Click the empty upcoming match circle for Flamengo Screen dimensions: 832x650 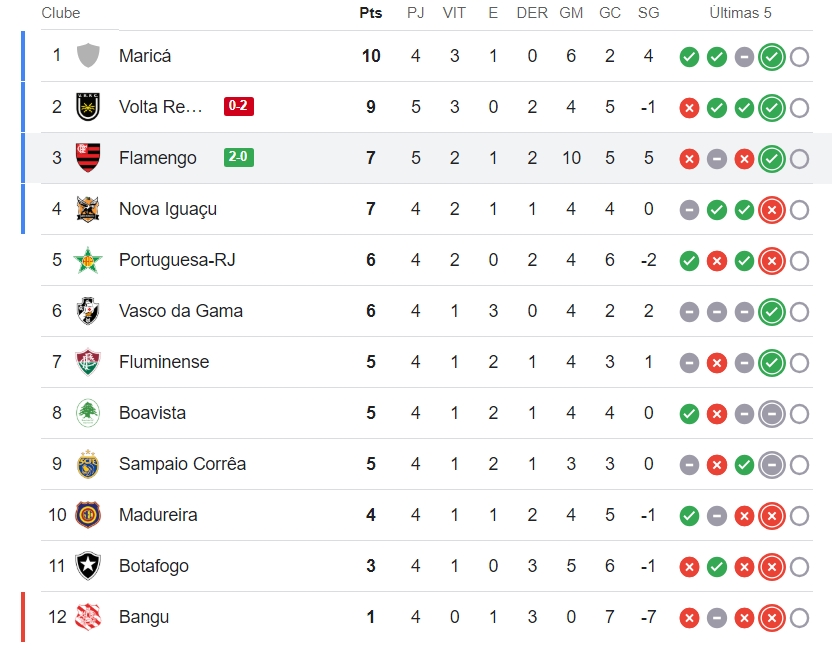click(799, 159)
